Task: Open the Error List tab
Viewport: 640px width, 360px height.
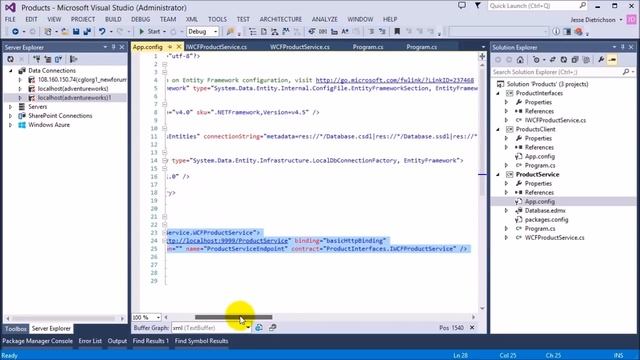Action: 90,341
